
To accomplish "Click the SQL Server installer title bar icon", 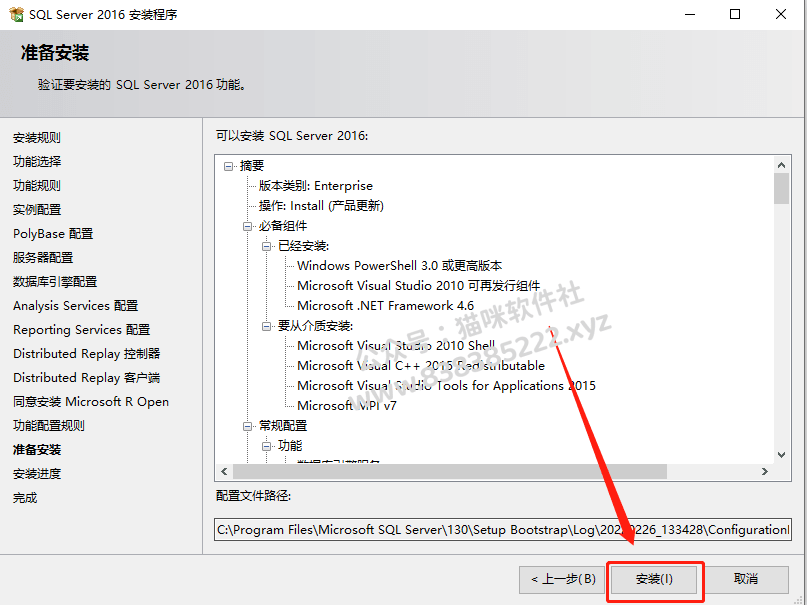I will pos(16,14).
